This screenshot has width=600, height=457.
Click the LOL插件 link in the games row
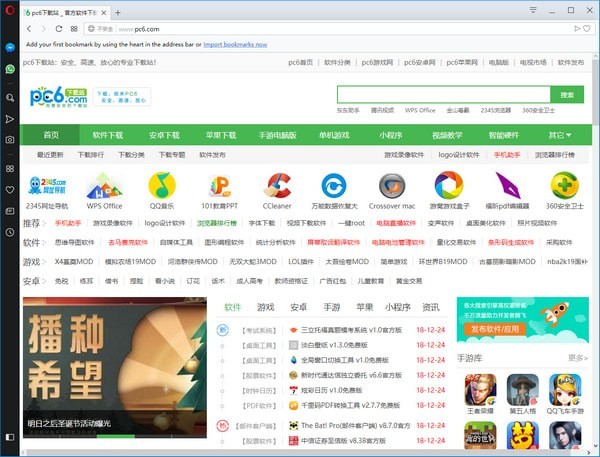coord(301,261)
